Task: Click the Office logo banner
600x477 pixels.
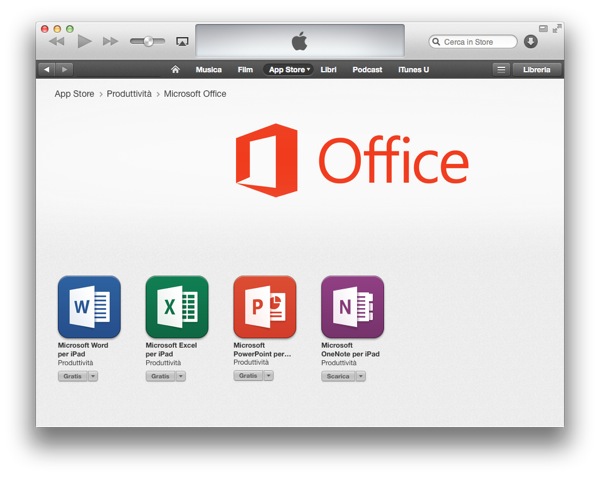Action: pos(352,160)
